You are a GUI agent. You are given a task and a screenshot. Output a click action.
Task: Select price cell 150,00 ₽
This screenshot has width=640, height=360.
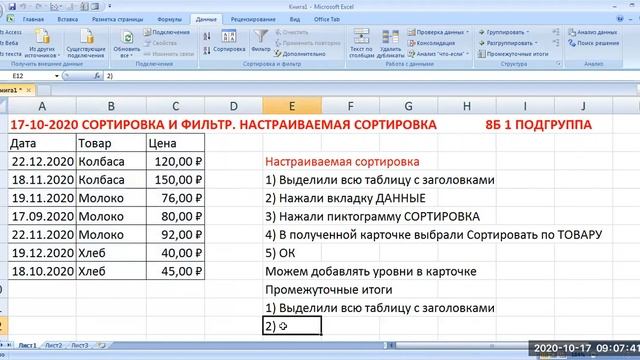point(176,180)
